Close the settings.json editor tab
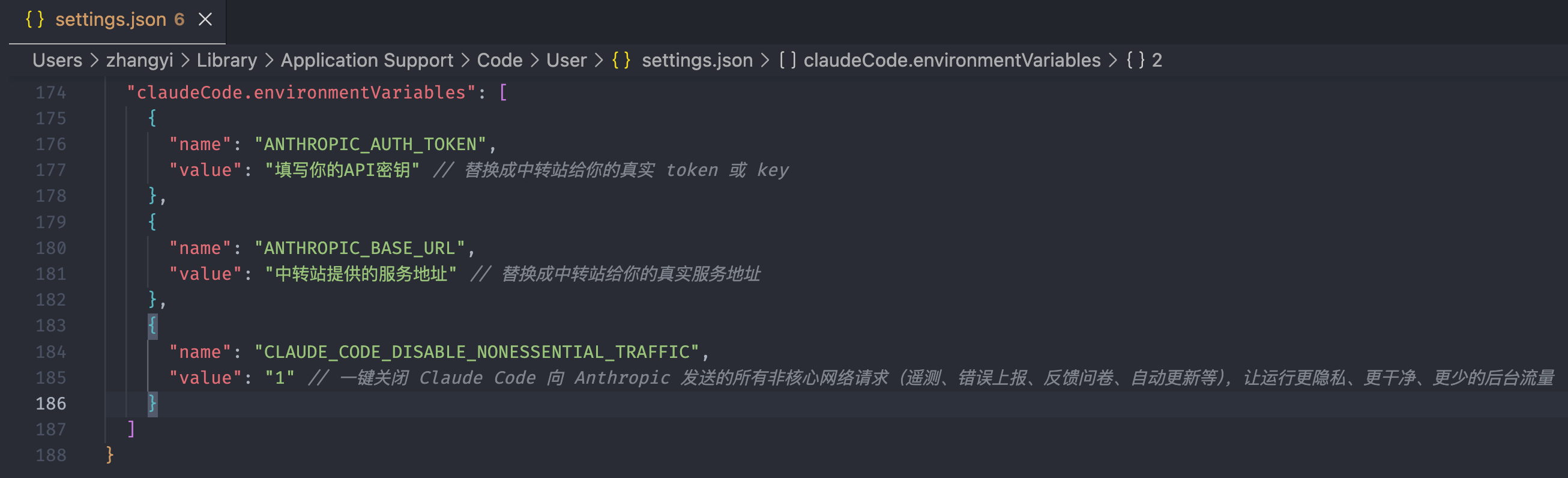The height and width of the screenshot is (478, 1568). click(205, 19)
